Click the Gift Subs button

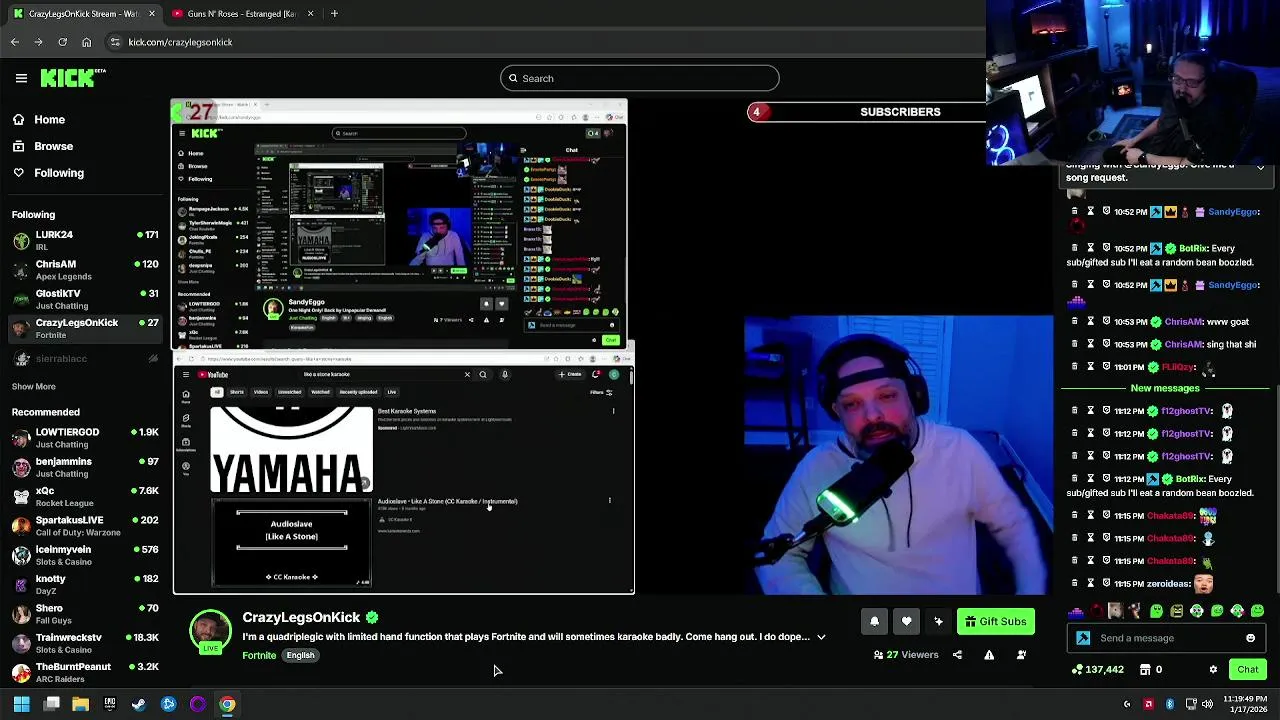995,621
